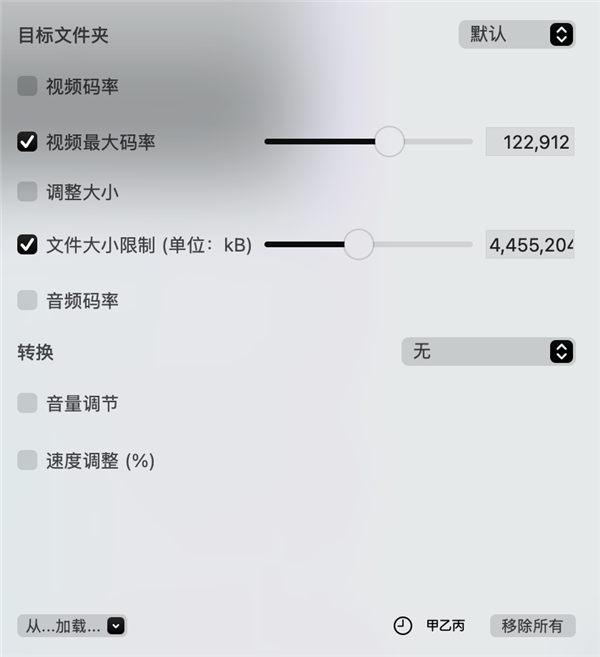Click the clock history icon
The image size is (600, 657).
click(402, 626)
